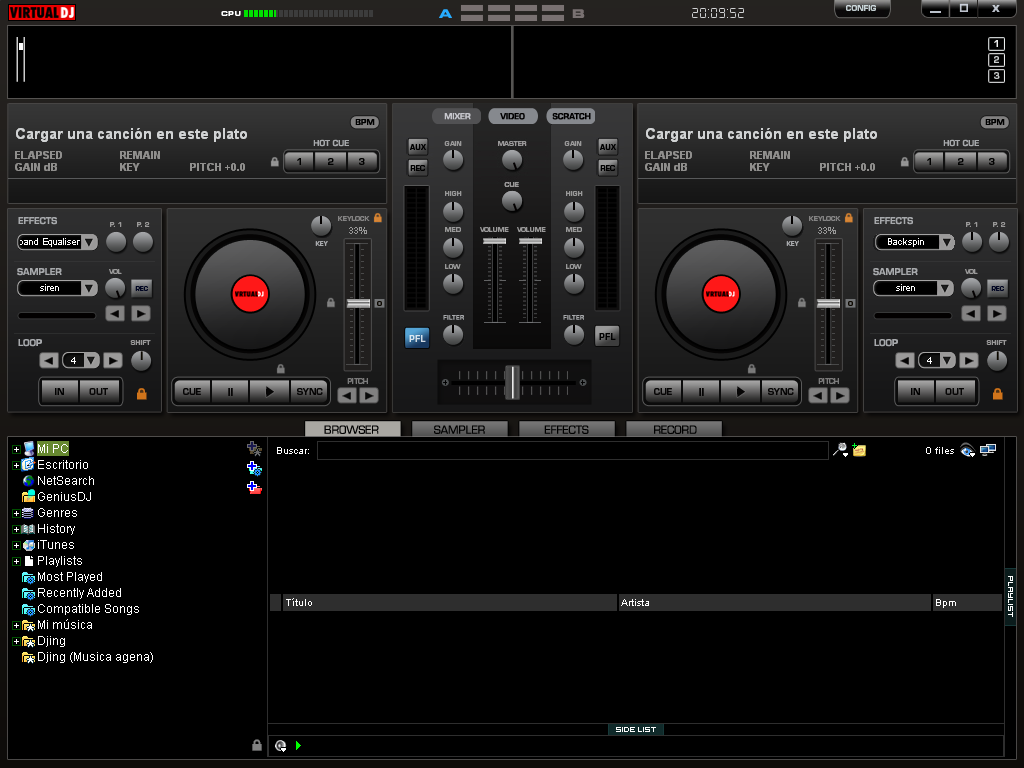Set loop IN on the left deck

[59, 392]
